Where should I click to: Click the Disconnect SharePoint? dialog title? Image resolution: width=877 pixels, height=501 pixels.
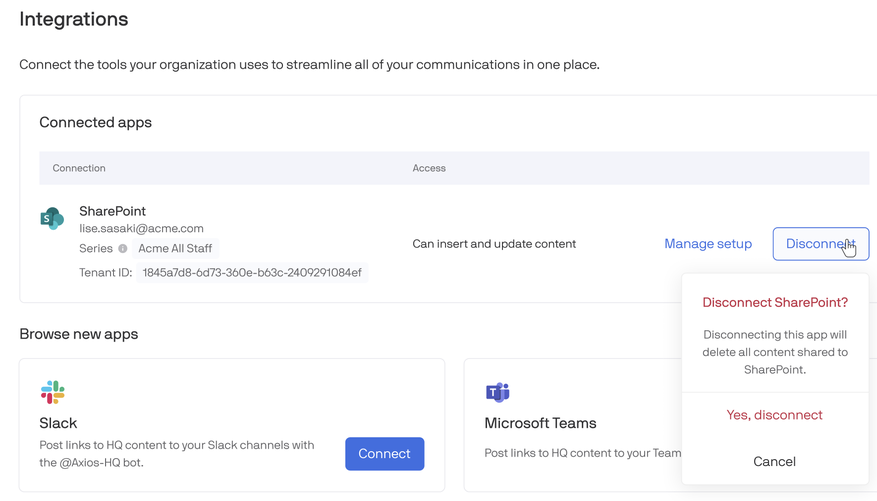pyautogui.click(x=775, y=303)
